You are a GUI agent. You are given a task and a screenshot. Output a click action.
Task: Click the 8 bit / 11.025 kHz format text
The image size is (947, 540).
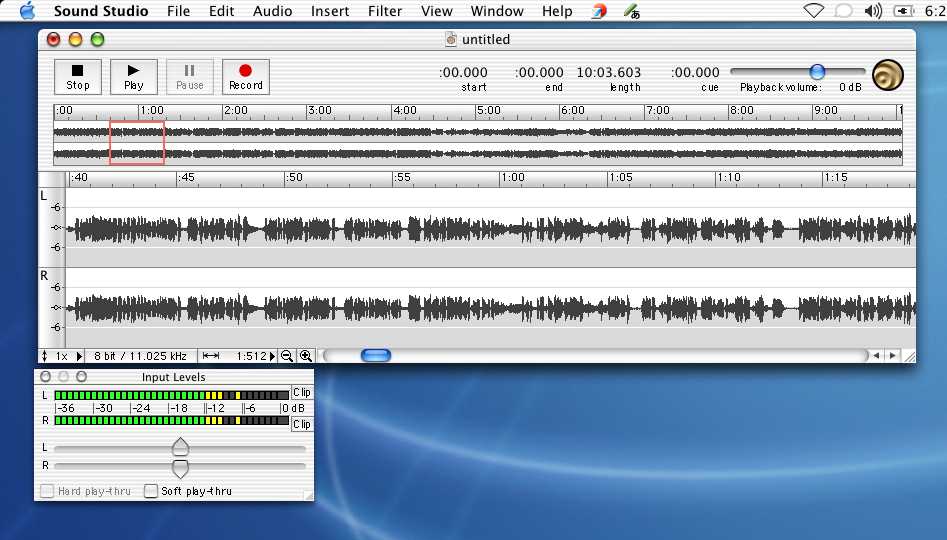click(x=140, y=356)
